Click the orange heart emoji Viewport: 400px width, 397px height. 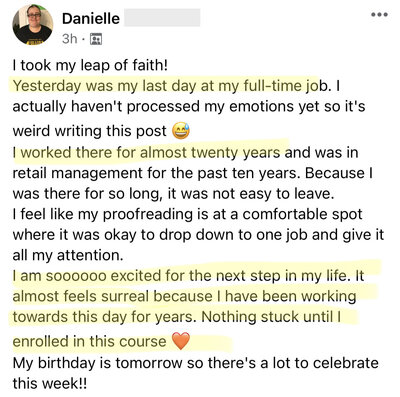point(181,341)
